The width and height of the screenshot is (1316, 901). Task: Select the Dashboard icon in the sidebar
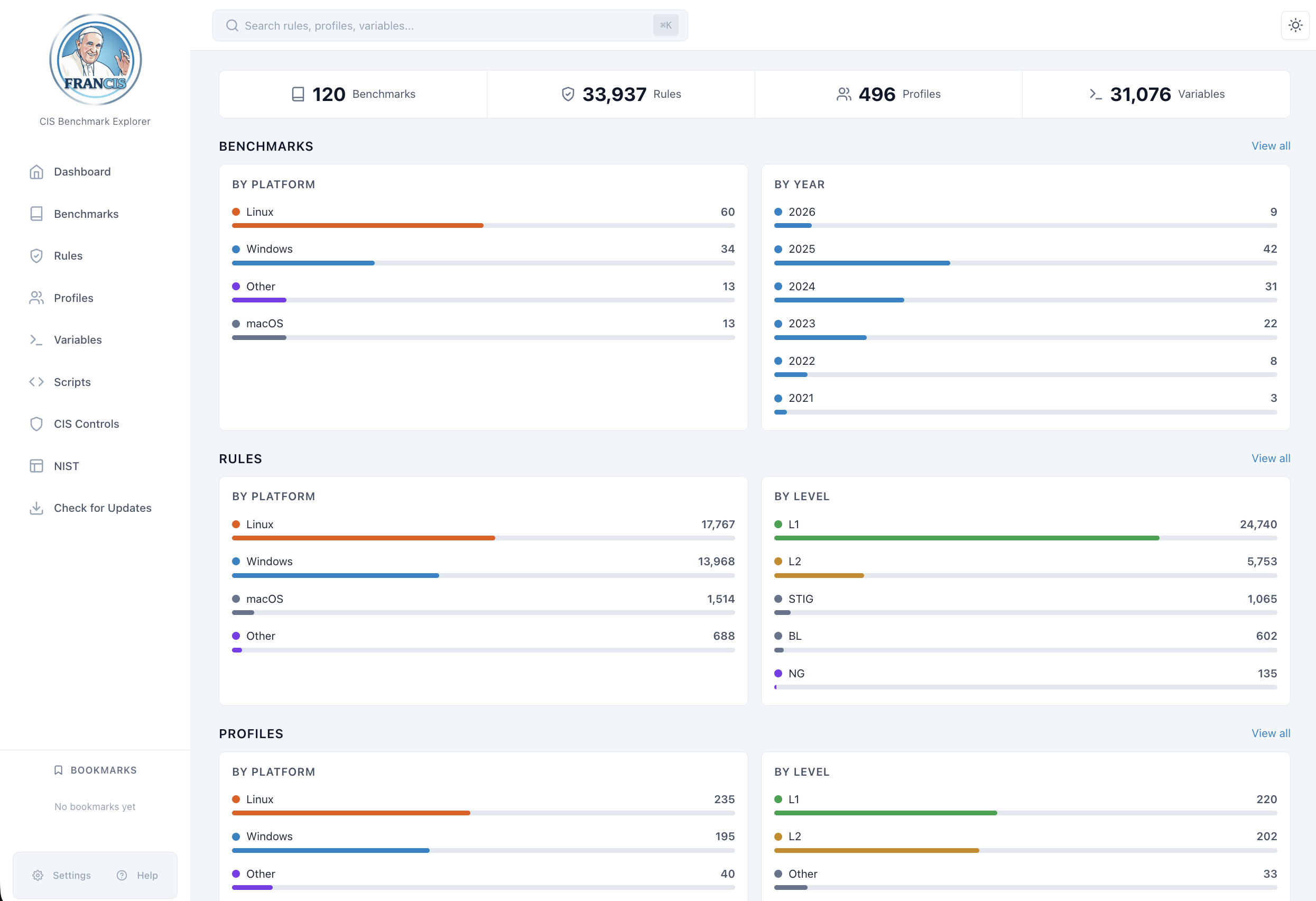[36, 171]
